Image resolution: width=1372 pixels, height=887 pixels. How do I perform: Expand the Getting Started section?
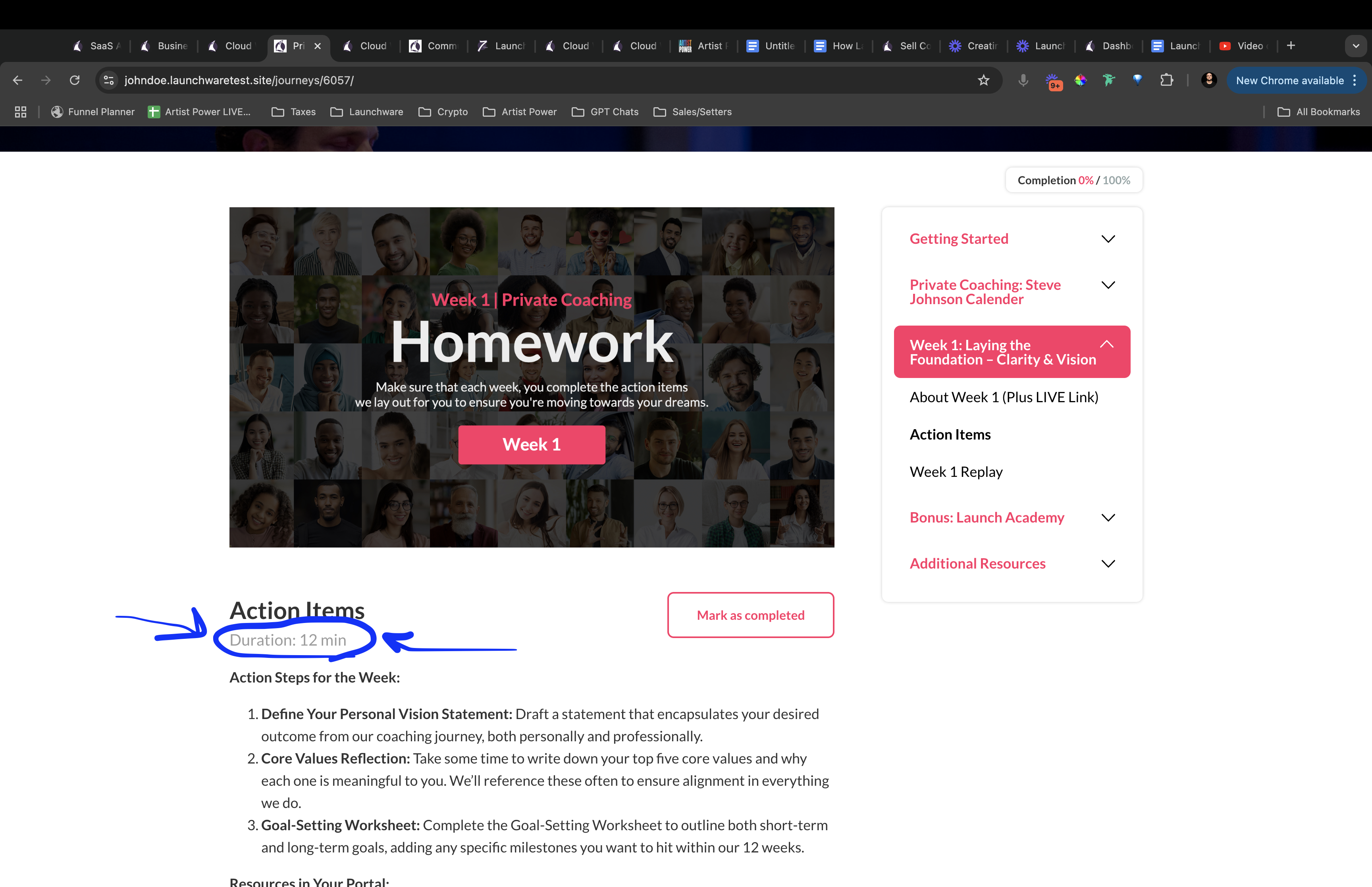(x=1108, y=239)
